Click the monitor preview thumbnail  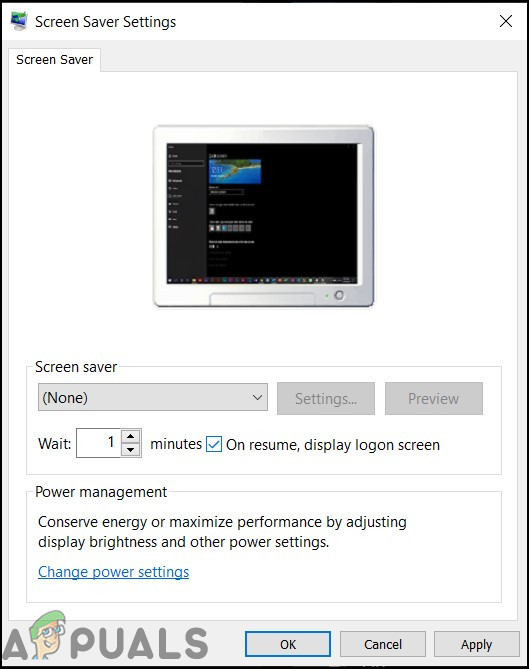(x=264, y=216)
